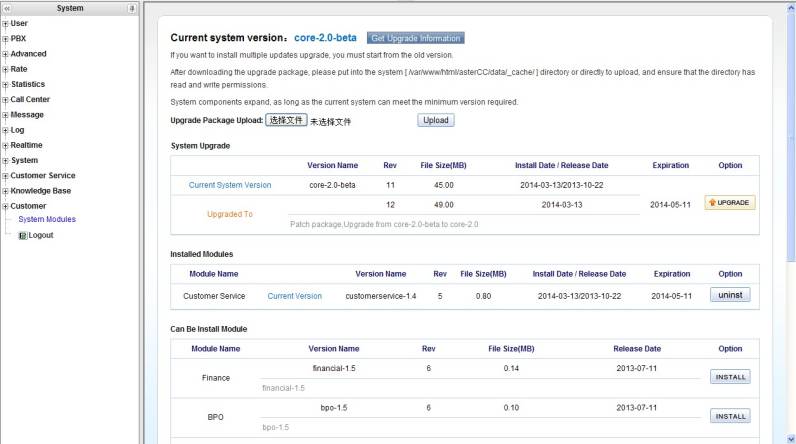Expand the Knowledge Base tree node
Screen dimensions: 796x444
[6, 191]
